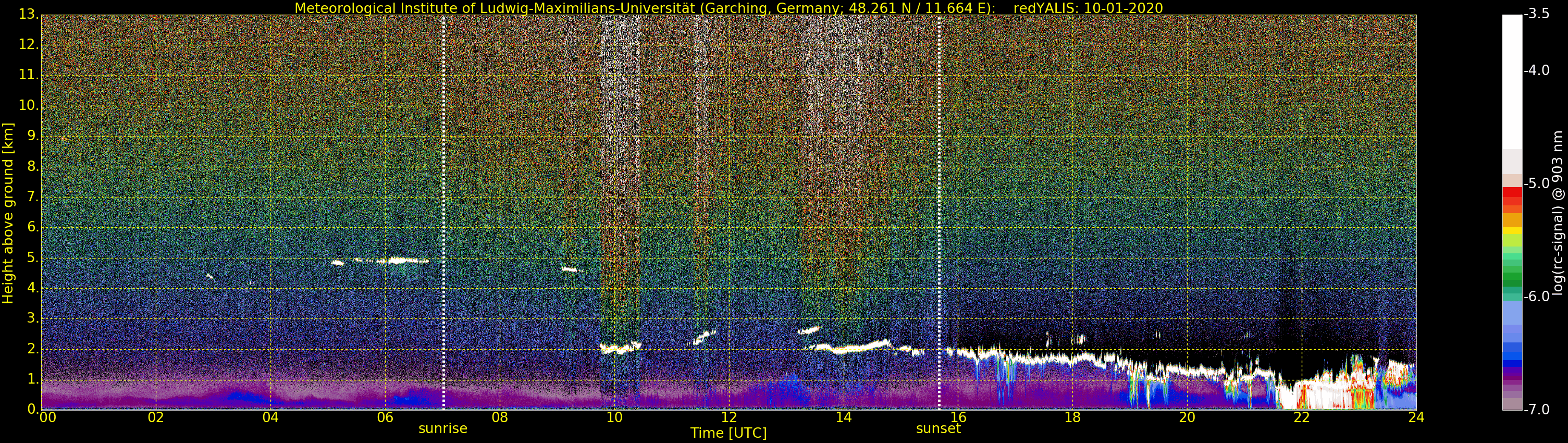This screenshot has width=1568, height=443.
Task: Click the 06 time tick label
Action: click(385, 417)
